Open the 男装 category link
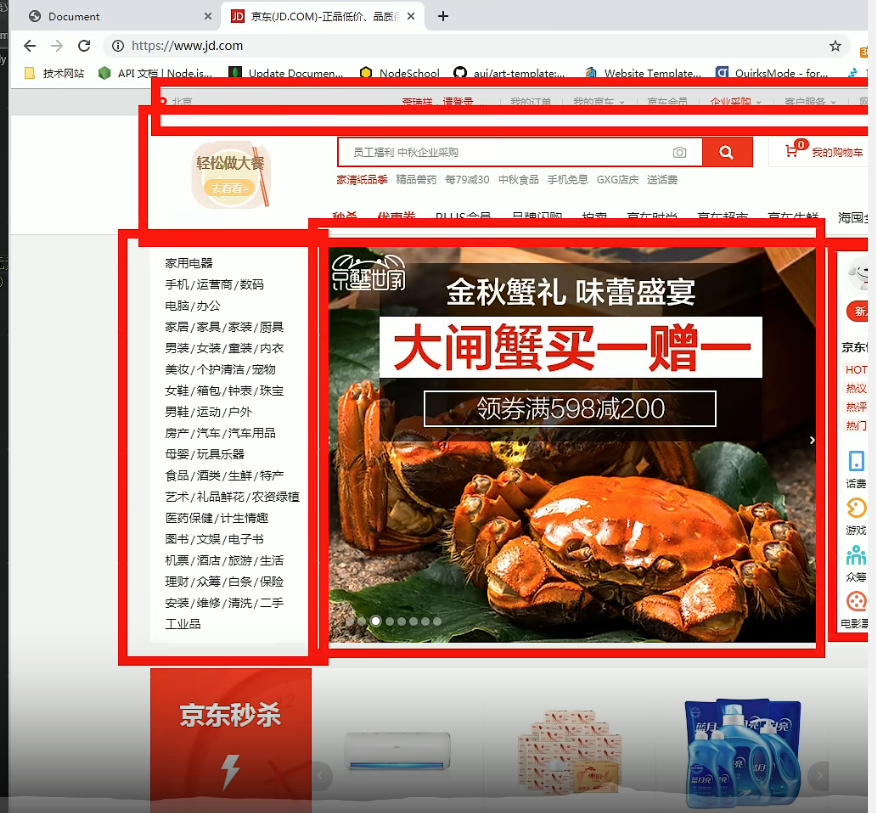The height and width of the screenshot is (813, 876). [x=177, y=348]
